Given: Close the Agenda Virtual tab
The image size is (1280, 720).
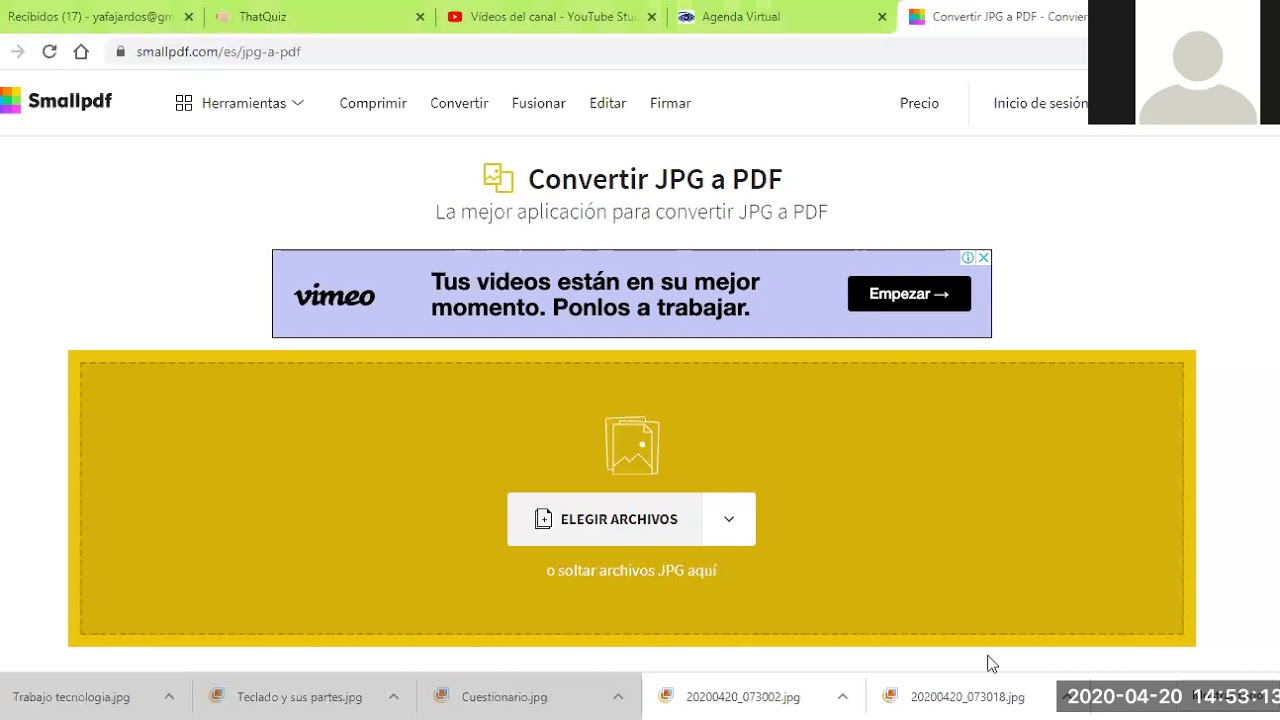Looking at the screenshot, I should click(882, 17).
